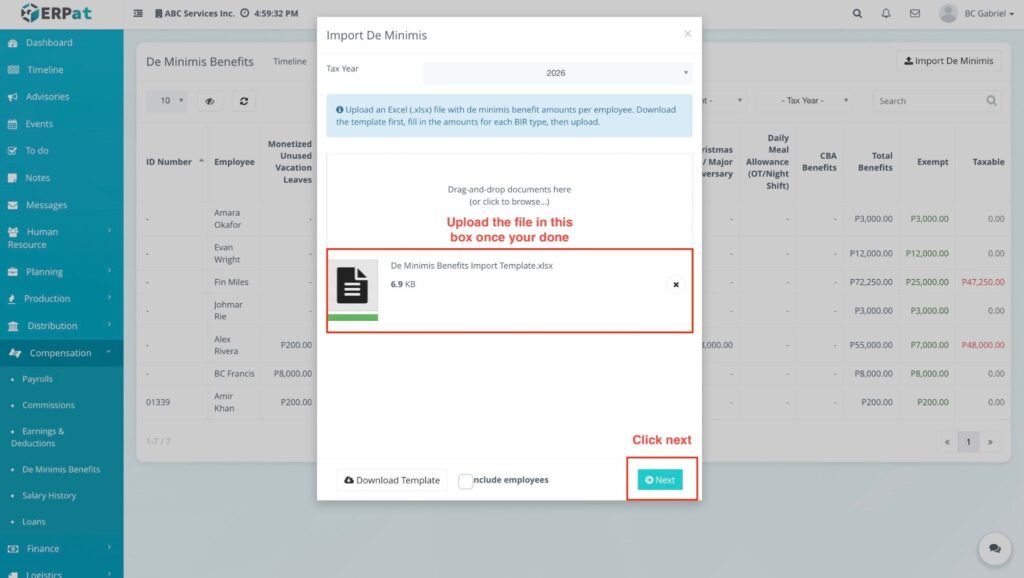The width and height of the screenshot is (1024, 578).
Task: Click the ABC Services Inc. company name
Action: click(x=199, y=13)
